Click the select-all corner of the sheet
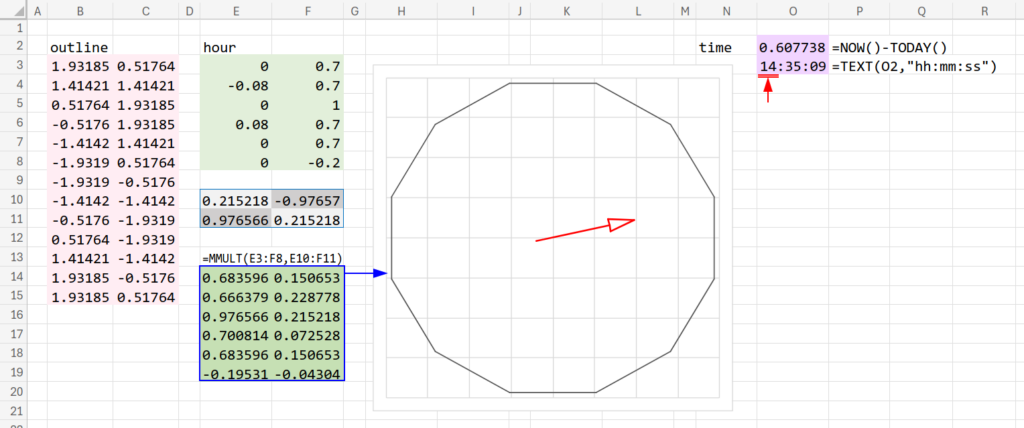Viewport: 1024px width, 428px height. coord(11,11)
